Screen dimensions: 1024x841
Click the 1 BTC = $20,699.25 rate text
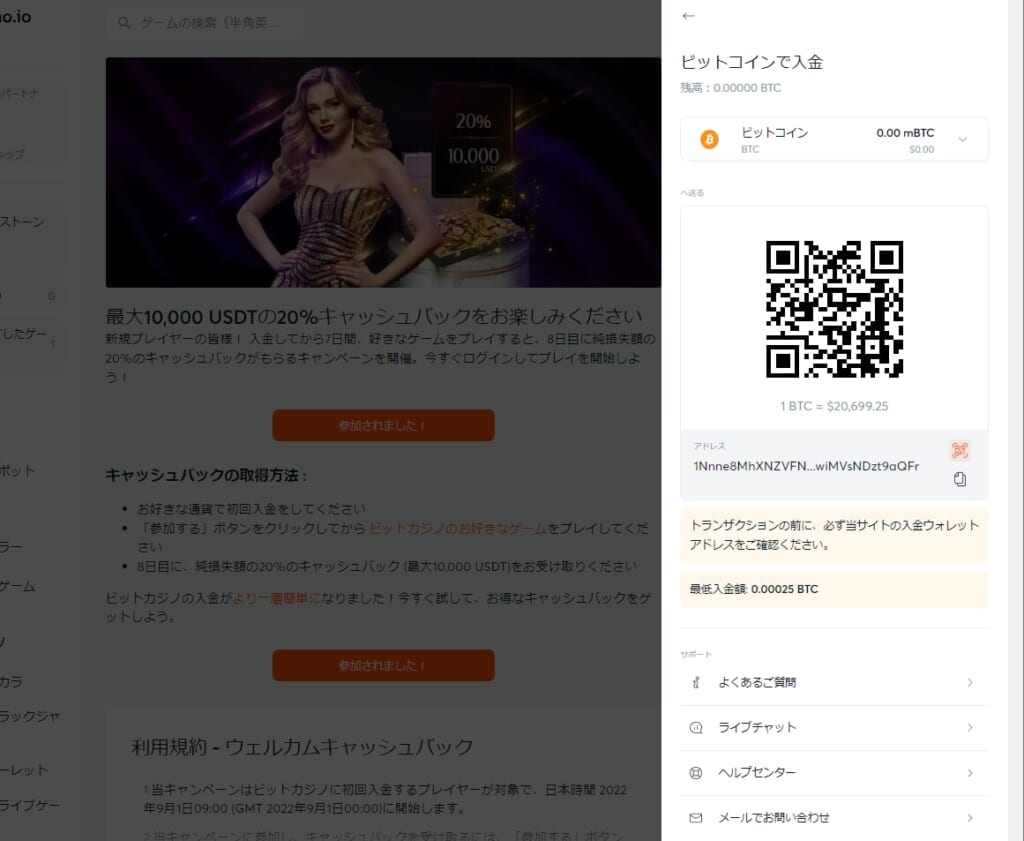coord(834,406)
